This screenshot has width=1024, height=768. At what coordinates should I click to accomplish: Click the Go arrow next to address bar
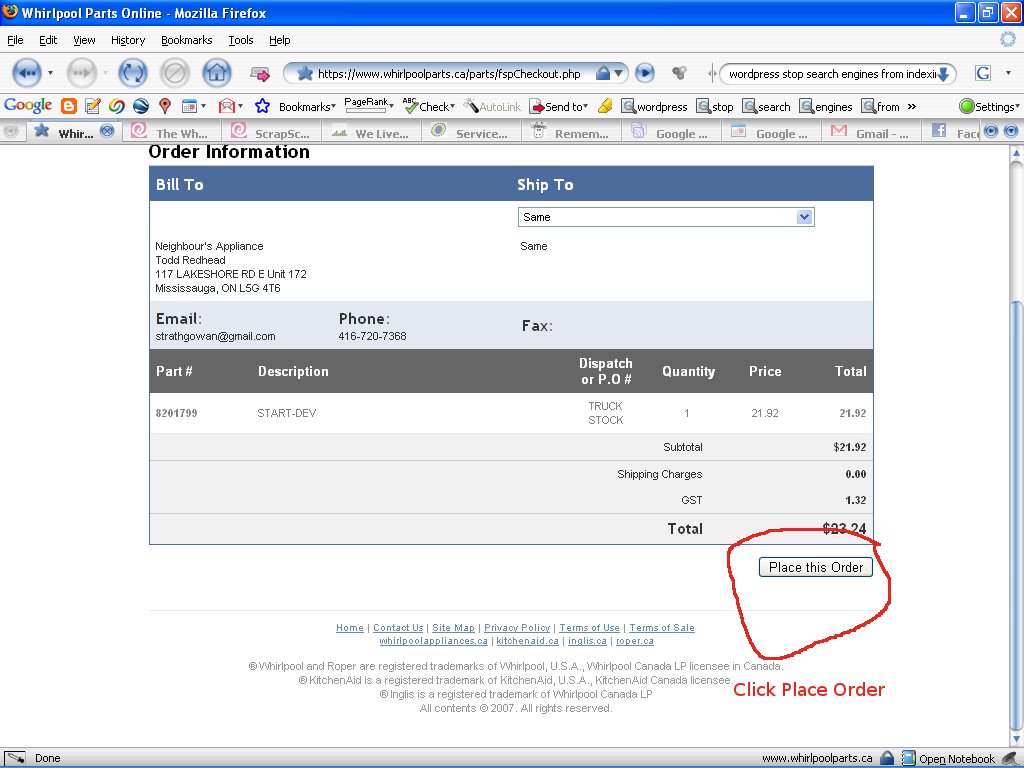point(645,73)
